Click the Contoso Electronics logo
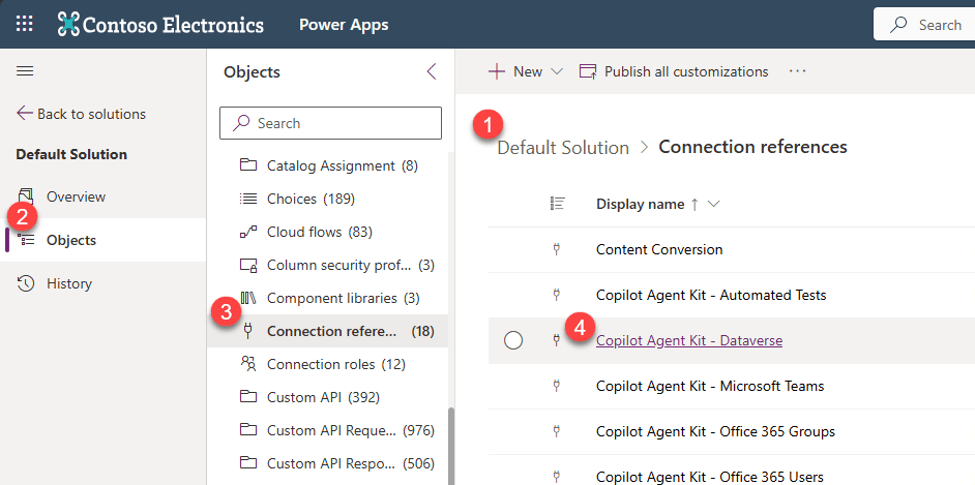 coord(161,25)
